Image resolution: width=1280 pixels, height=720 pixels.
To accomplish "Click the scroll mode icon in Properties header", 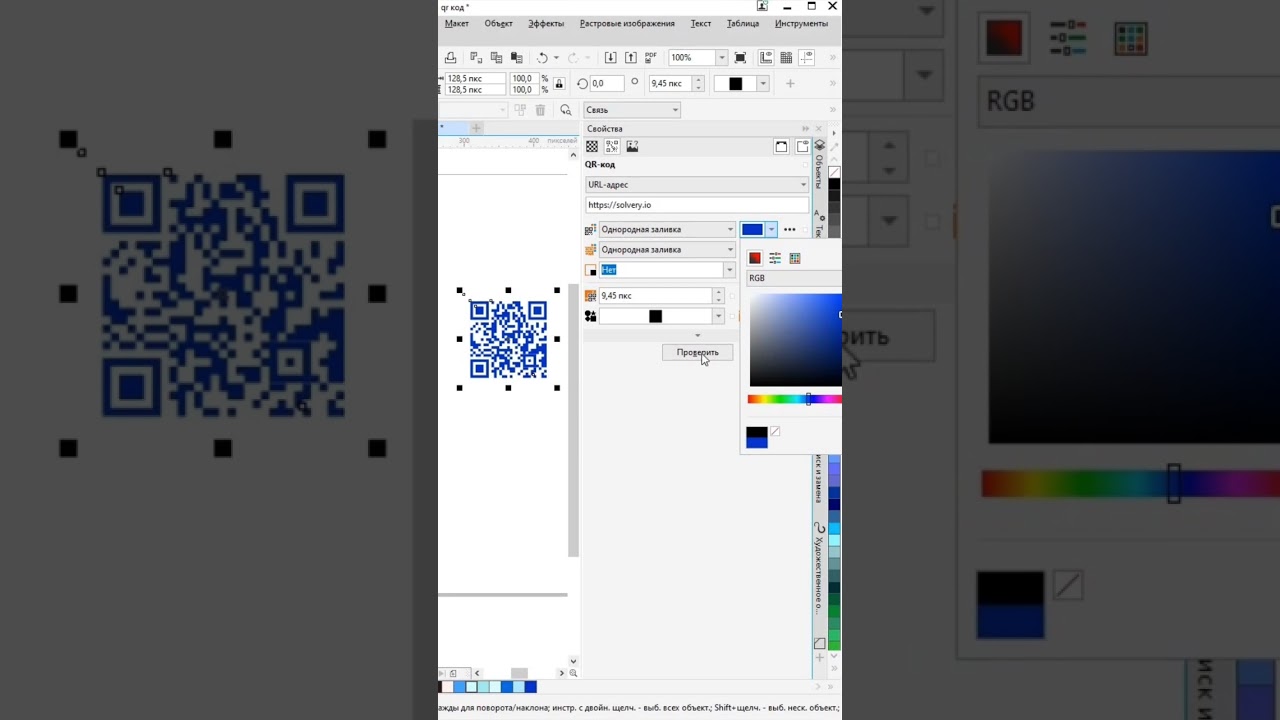I will (781, 146).
